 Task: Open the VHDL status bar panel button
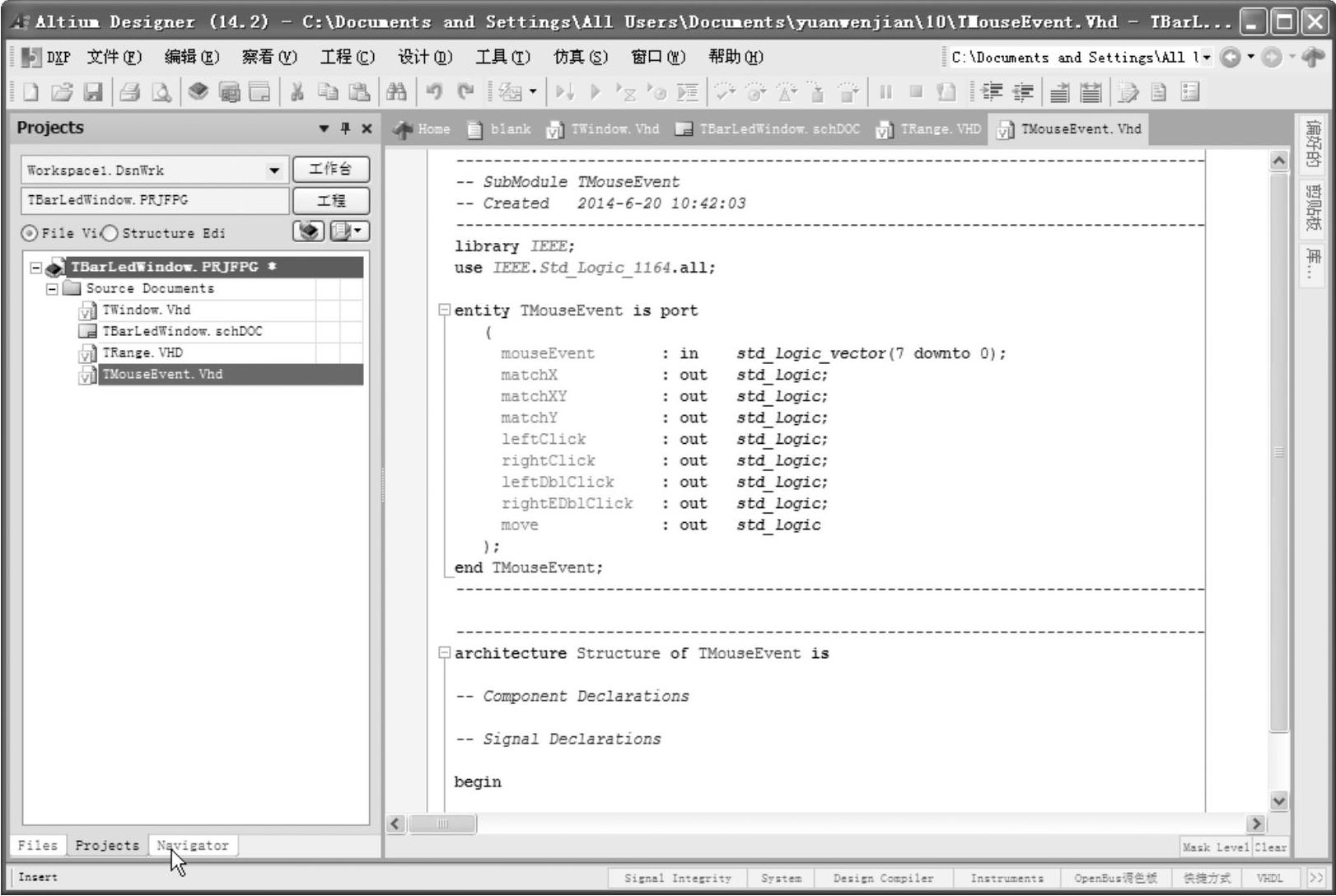click(1269, 879)
